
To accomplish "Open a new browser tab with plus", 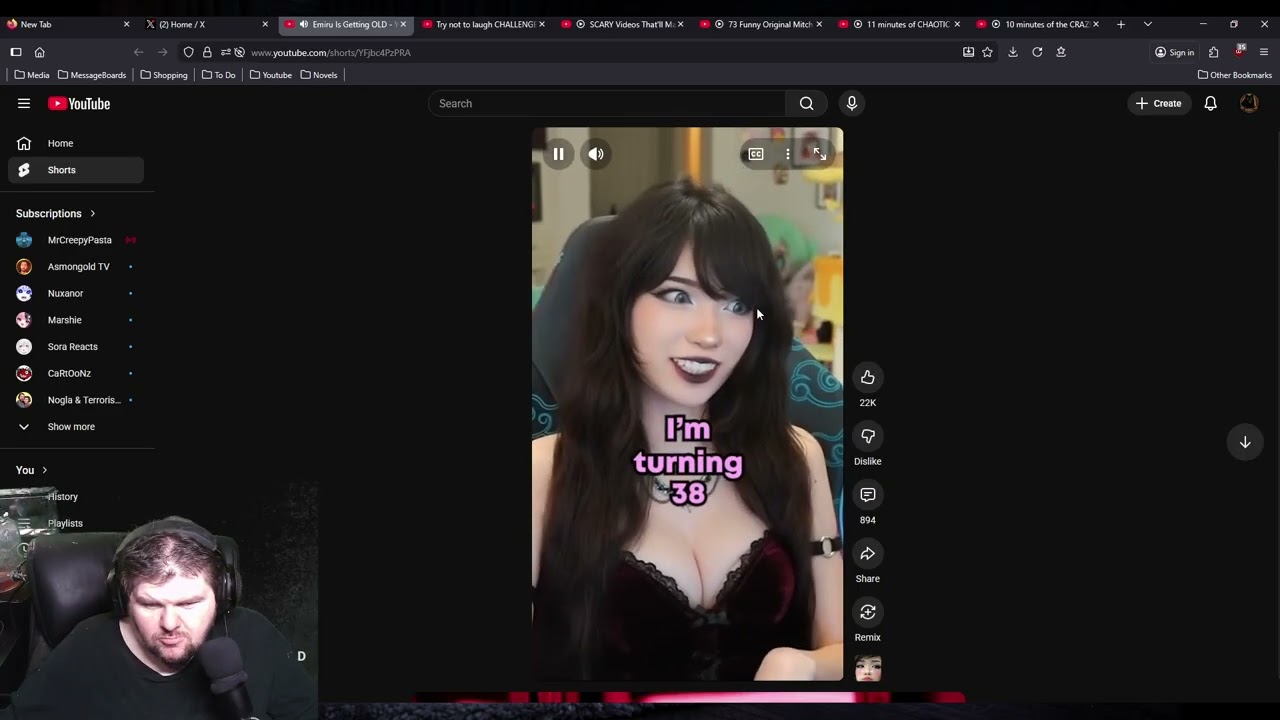I will point(1120,24).
